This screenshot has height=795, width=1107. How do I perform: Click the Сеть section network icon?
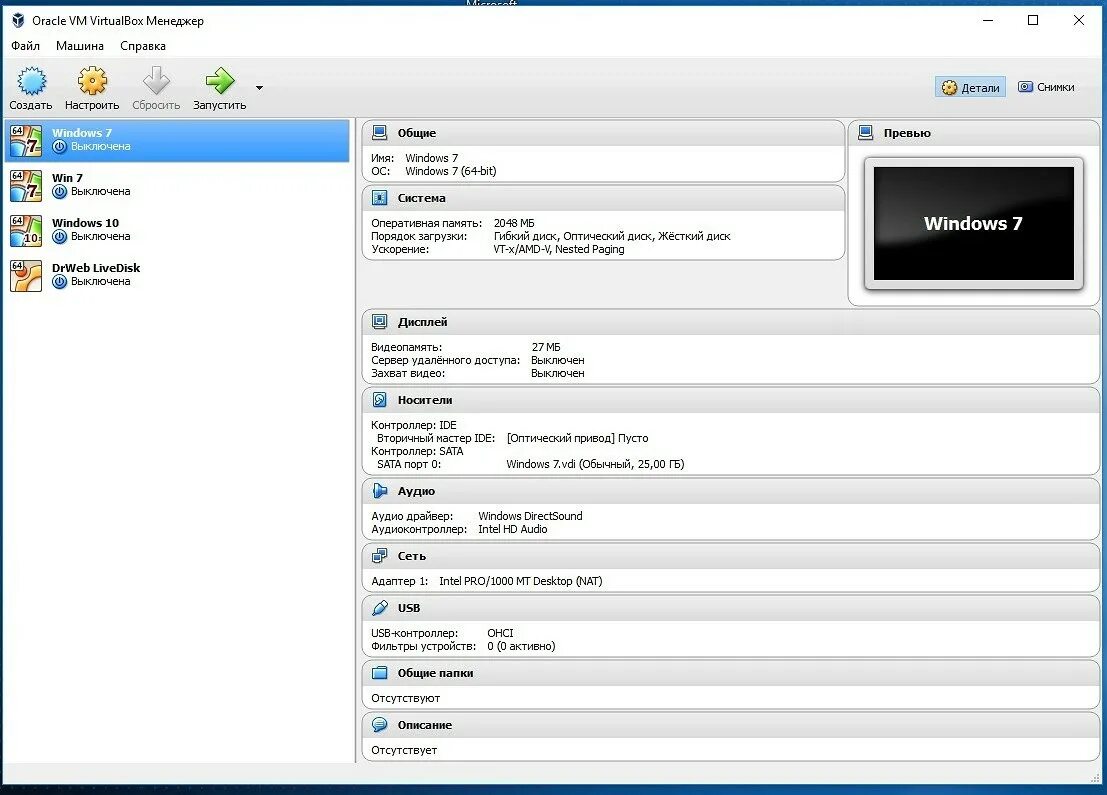[380, 556]
